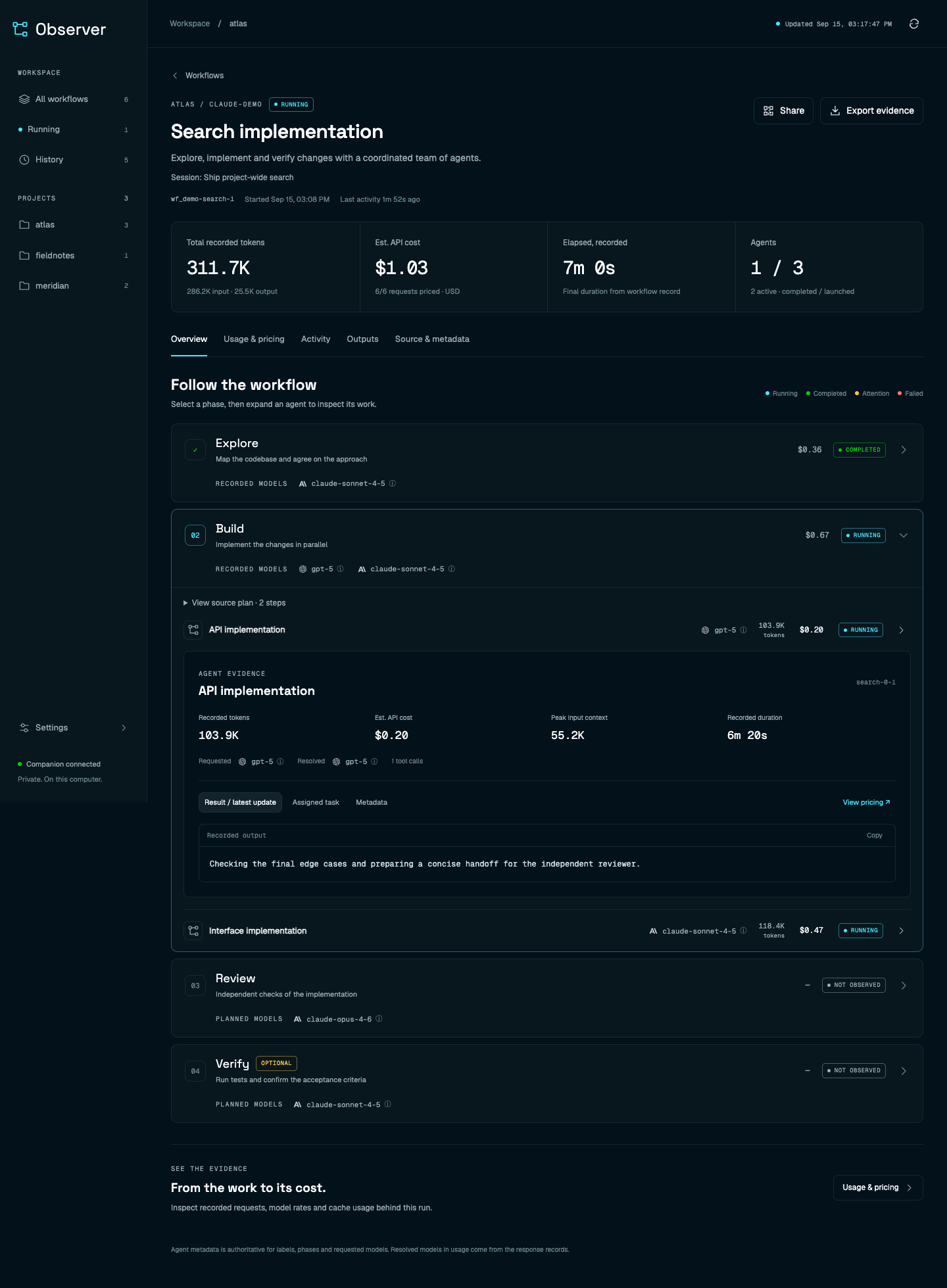Click the 02 step badge on Build
This screenshot has height=1288, width=947.
click(x=195, y=535)
